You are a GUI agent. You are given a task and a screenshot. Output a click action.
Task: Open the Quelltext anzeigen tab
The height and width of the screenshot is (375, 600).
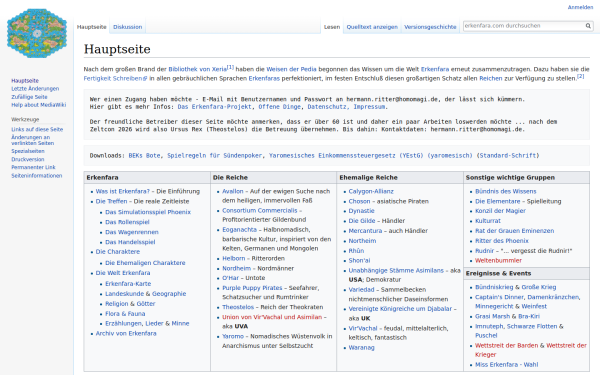click(372, 27)
